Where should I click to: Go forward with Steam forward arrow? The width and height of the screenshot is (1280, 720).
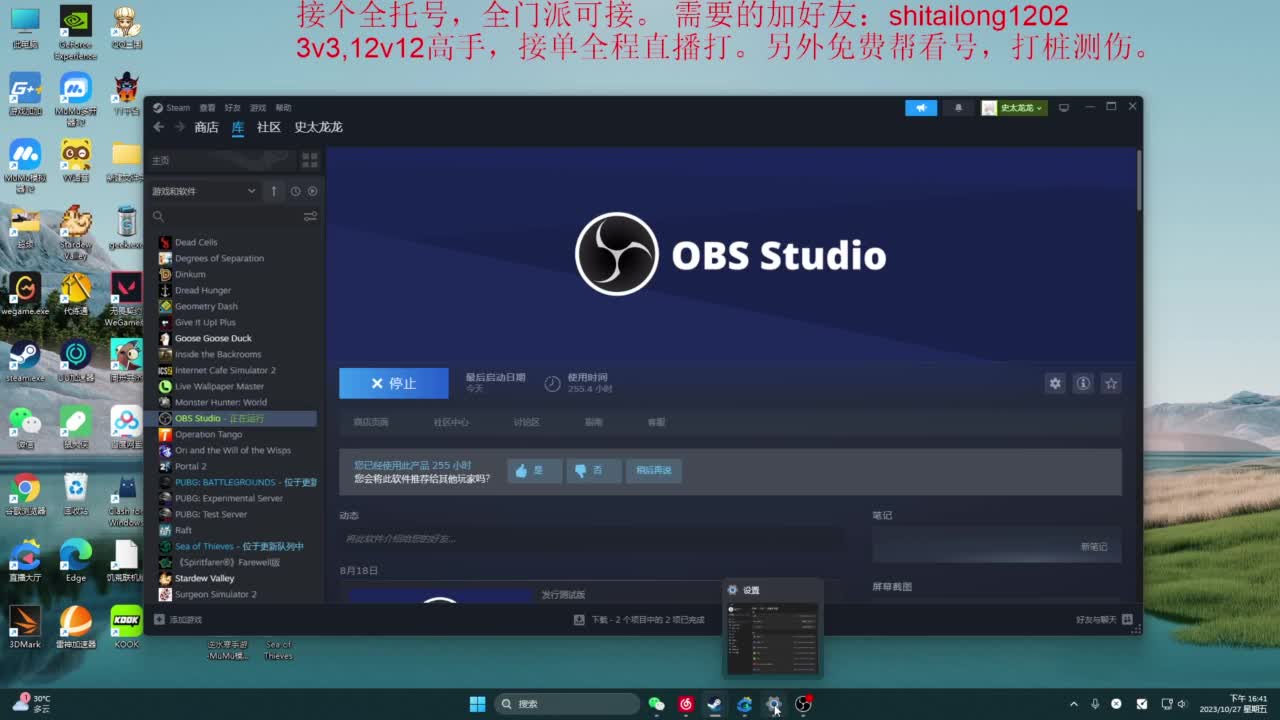180,127
